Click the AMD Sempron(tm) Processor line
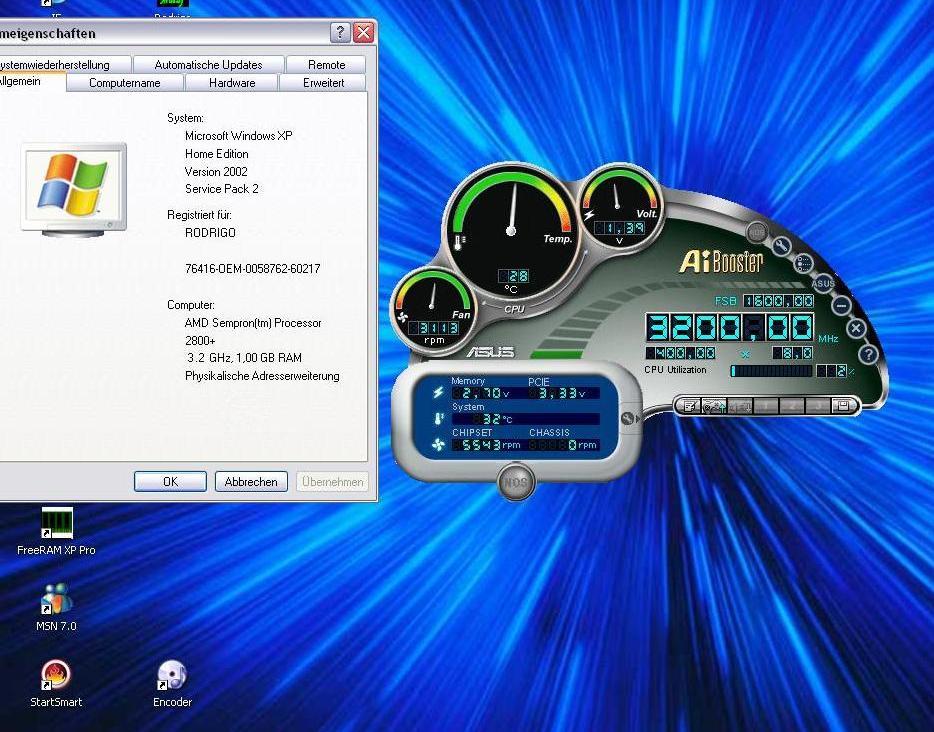Viewport: 934px width, 732px height. coord(253,323)
